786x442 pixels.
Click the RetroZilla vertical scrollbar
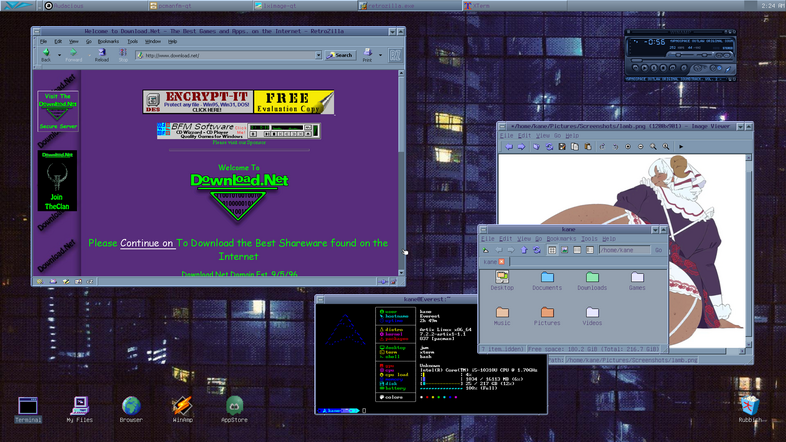coord(401,173)
